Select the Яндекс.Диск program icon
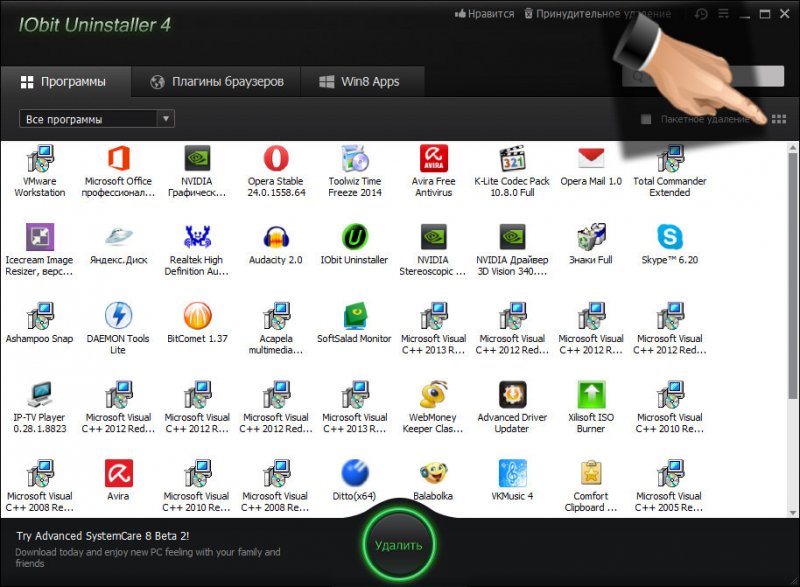Viewport: 800px width, 587px height. coord(118,245)
